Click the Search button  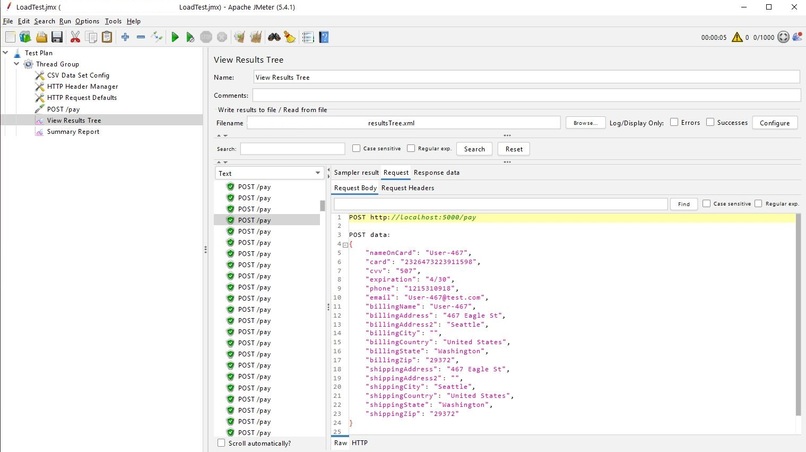(474, 149)
